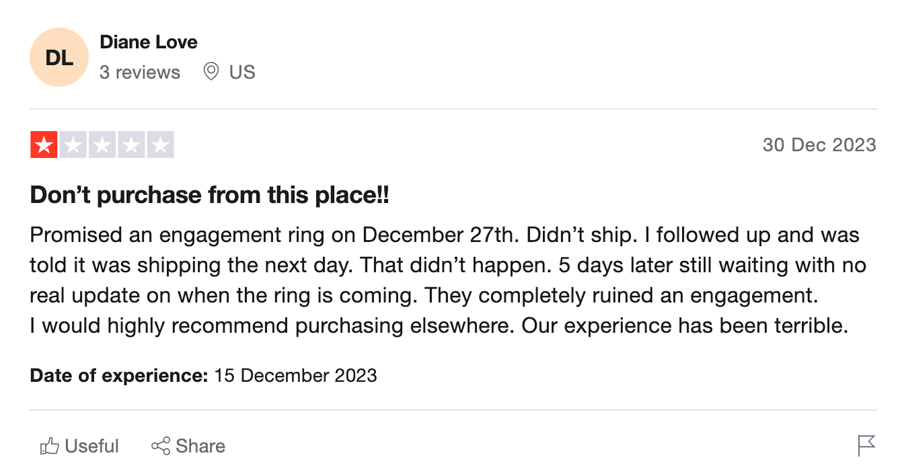The image size is (900, 476).
Task: Click the location pin icon
Action: click(x=211, y=72)
